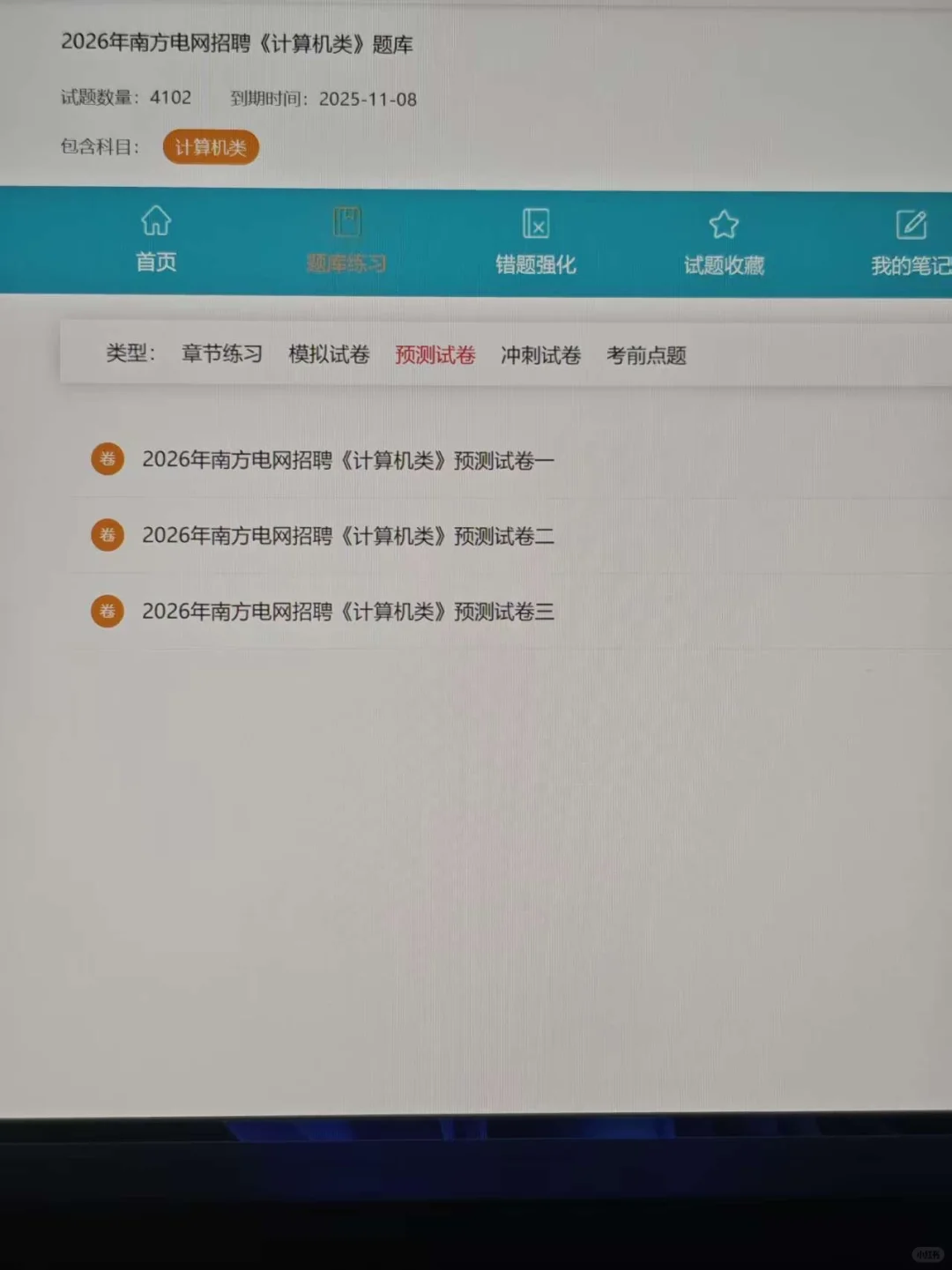Open the 题库练习 navigation label
Viewport: 952px width, 1270px height.
click(x=346, y=264)
